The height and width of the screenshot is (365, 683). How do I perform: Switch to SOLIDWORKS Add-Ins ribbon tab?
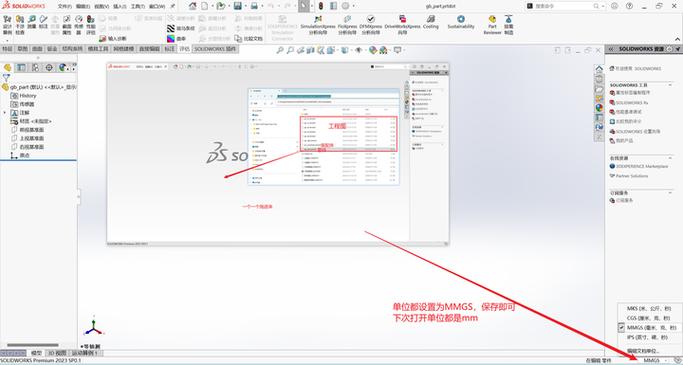[x=215, y=49]
